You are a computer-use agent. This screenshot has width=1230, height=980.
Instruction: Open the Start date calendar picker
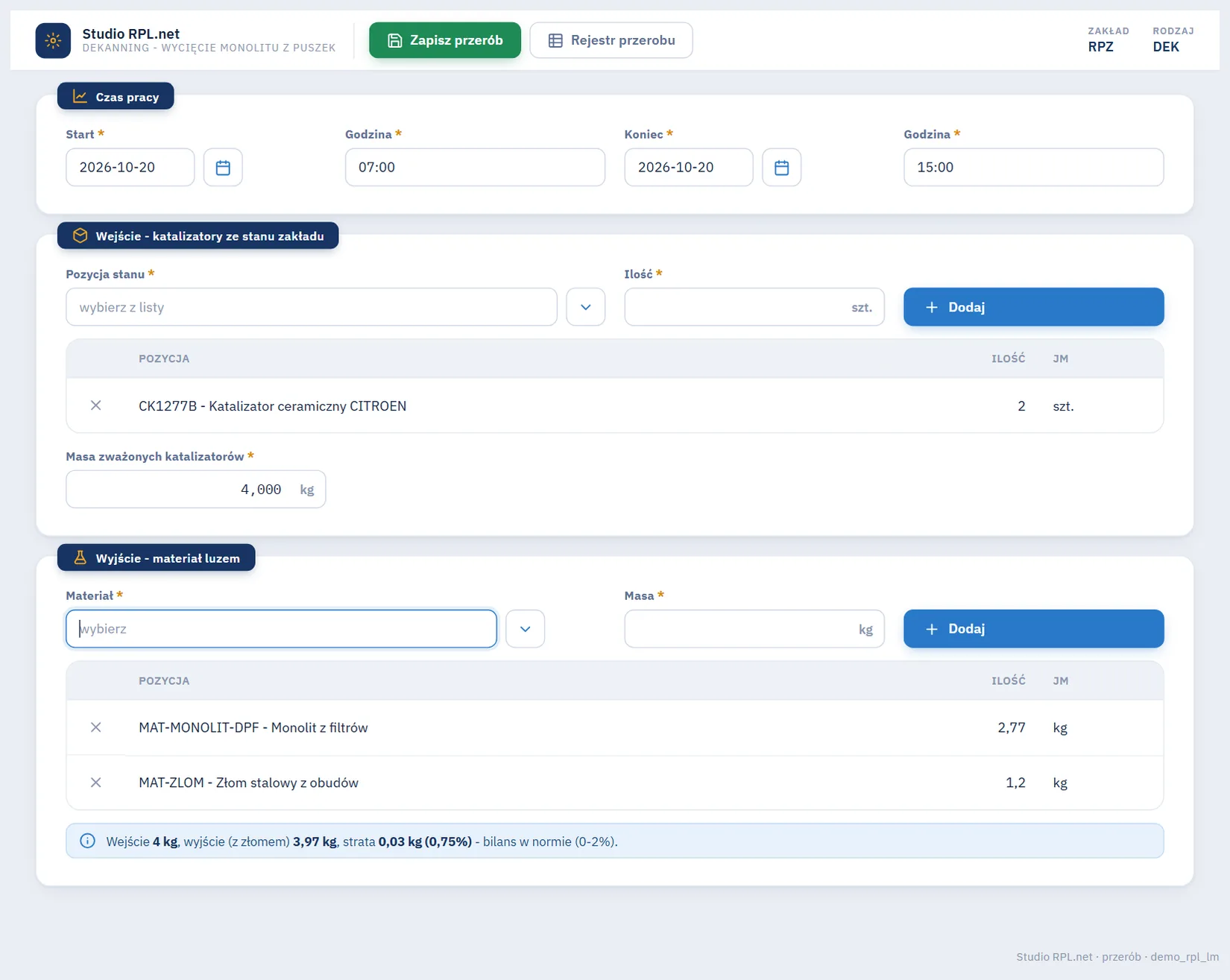tap(223, 167)
